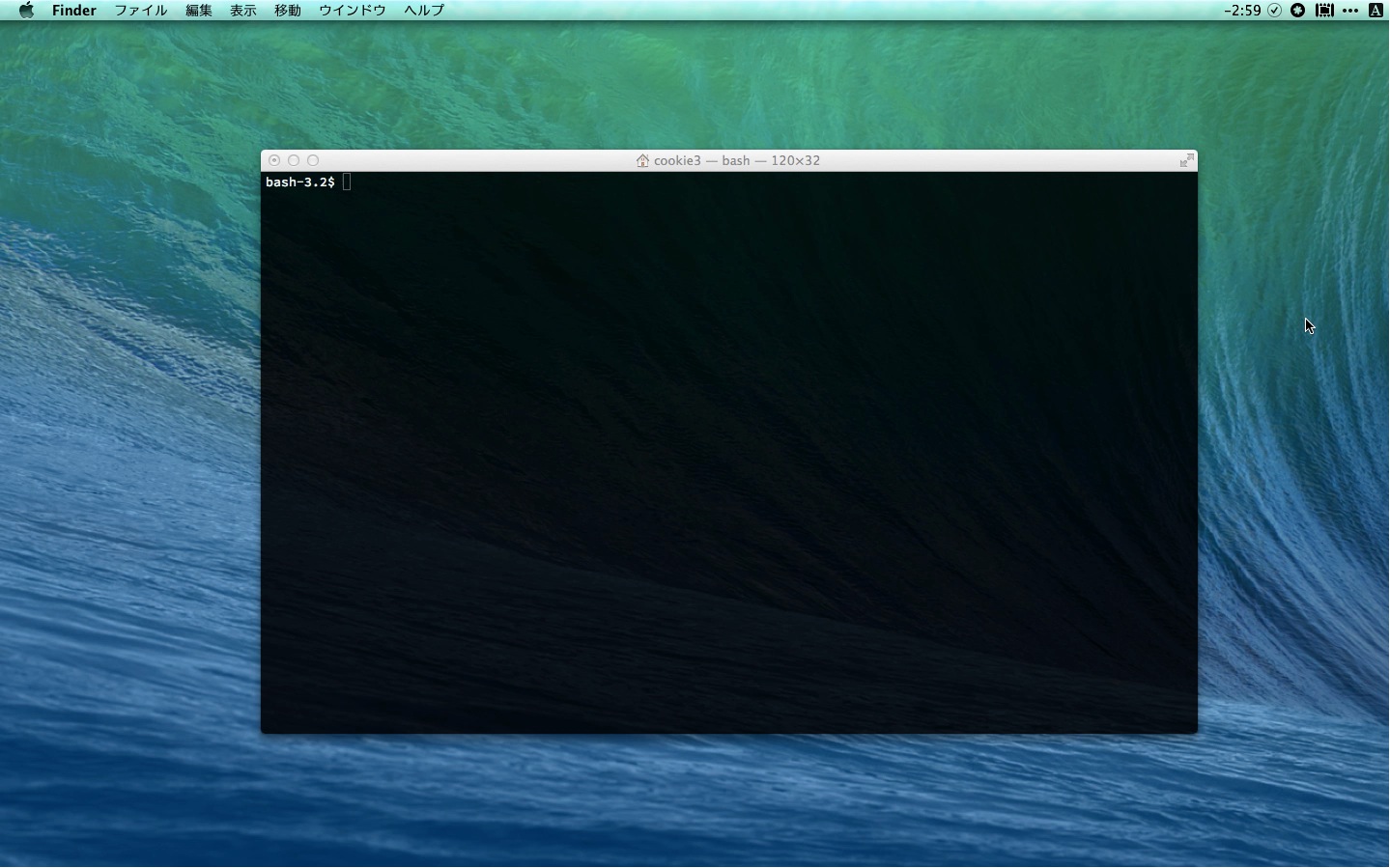Click the three dots menu bar icon

(1350, 11)
